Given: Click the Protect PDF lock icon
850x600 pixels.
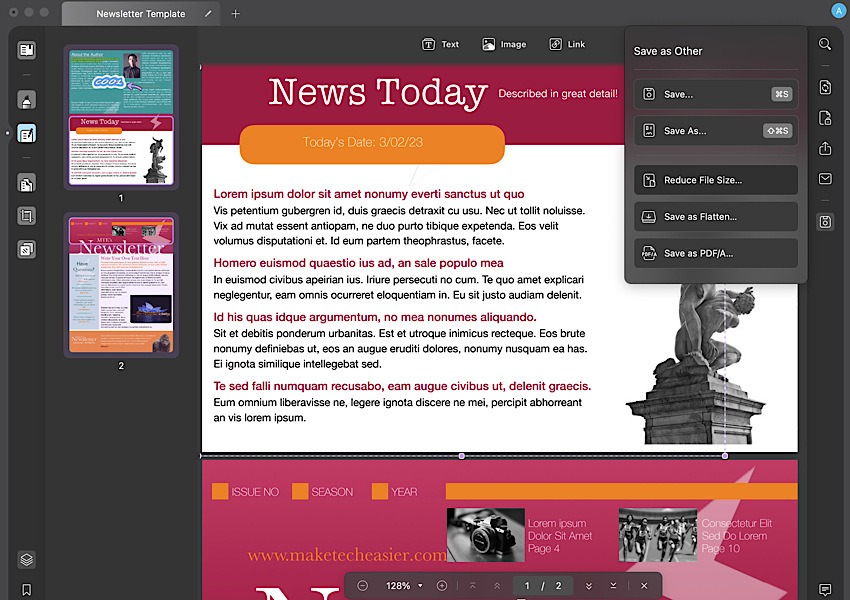Looking at the screenshot, I should pyautogui.click(x=825, y=118).
